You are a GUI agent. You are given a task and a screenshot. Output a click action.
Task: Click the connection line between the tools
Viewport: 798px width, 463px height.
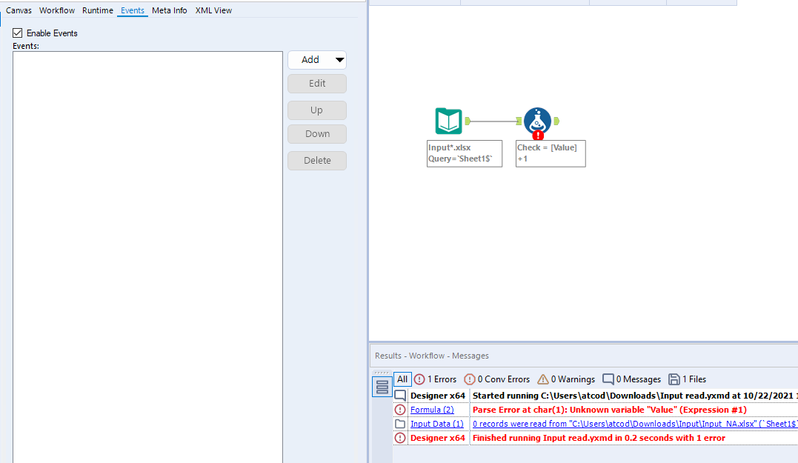[493, 121]
